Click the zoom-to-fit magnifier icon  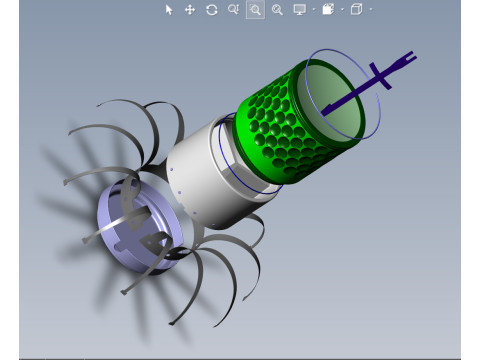(277, 10)
